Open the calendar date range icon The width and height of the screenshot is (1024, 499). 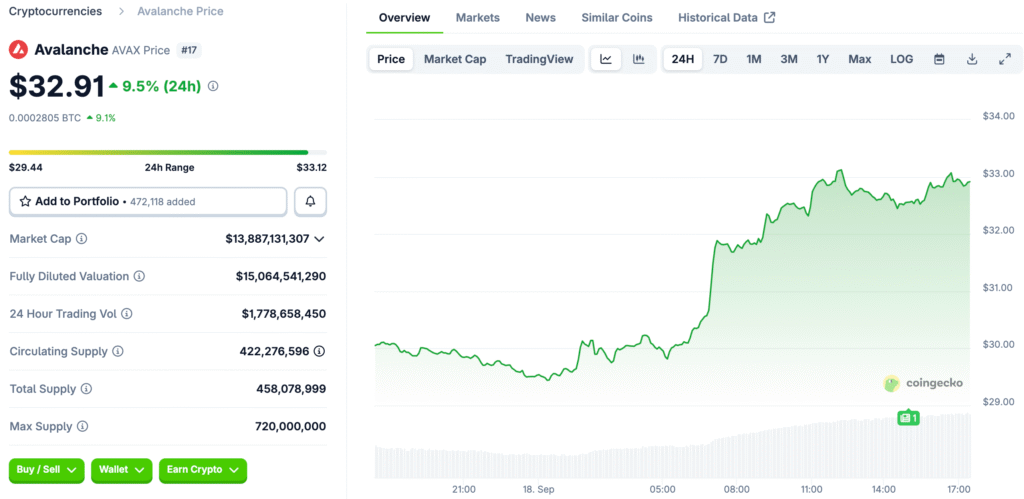939,59
